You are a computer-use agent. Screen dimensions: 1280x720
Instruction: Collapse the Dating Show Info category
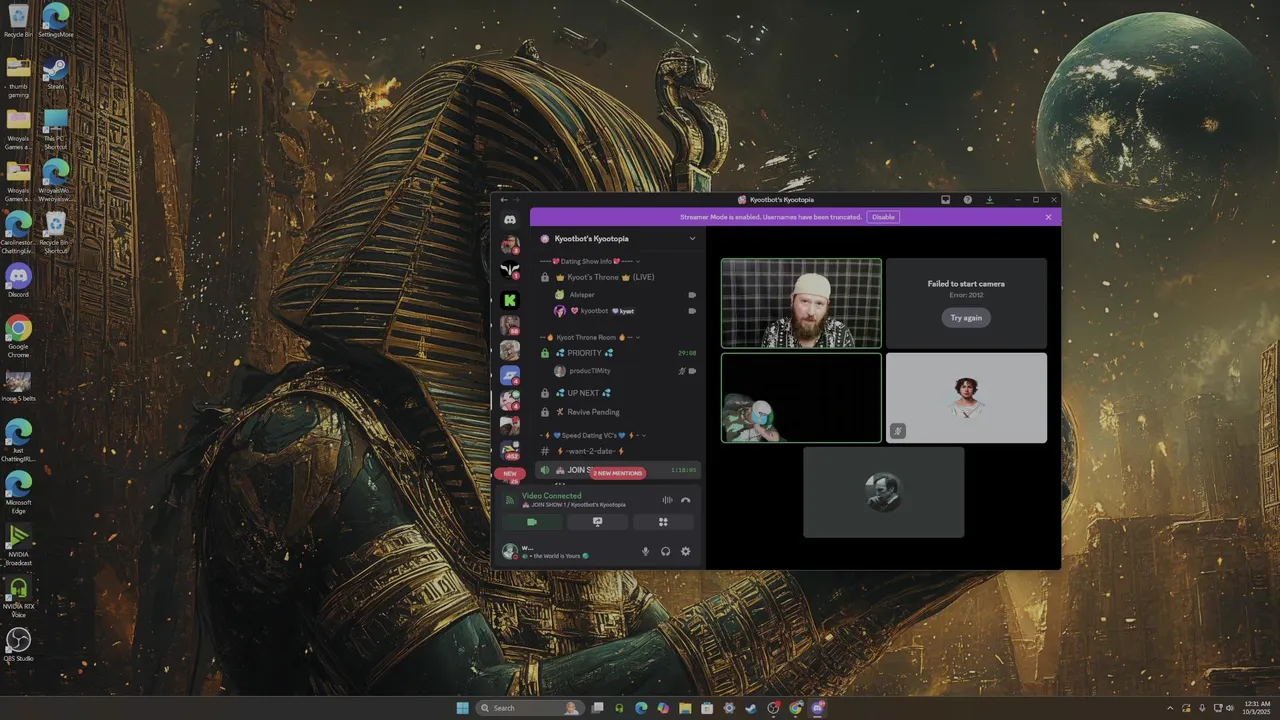click(590, 261)
